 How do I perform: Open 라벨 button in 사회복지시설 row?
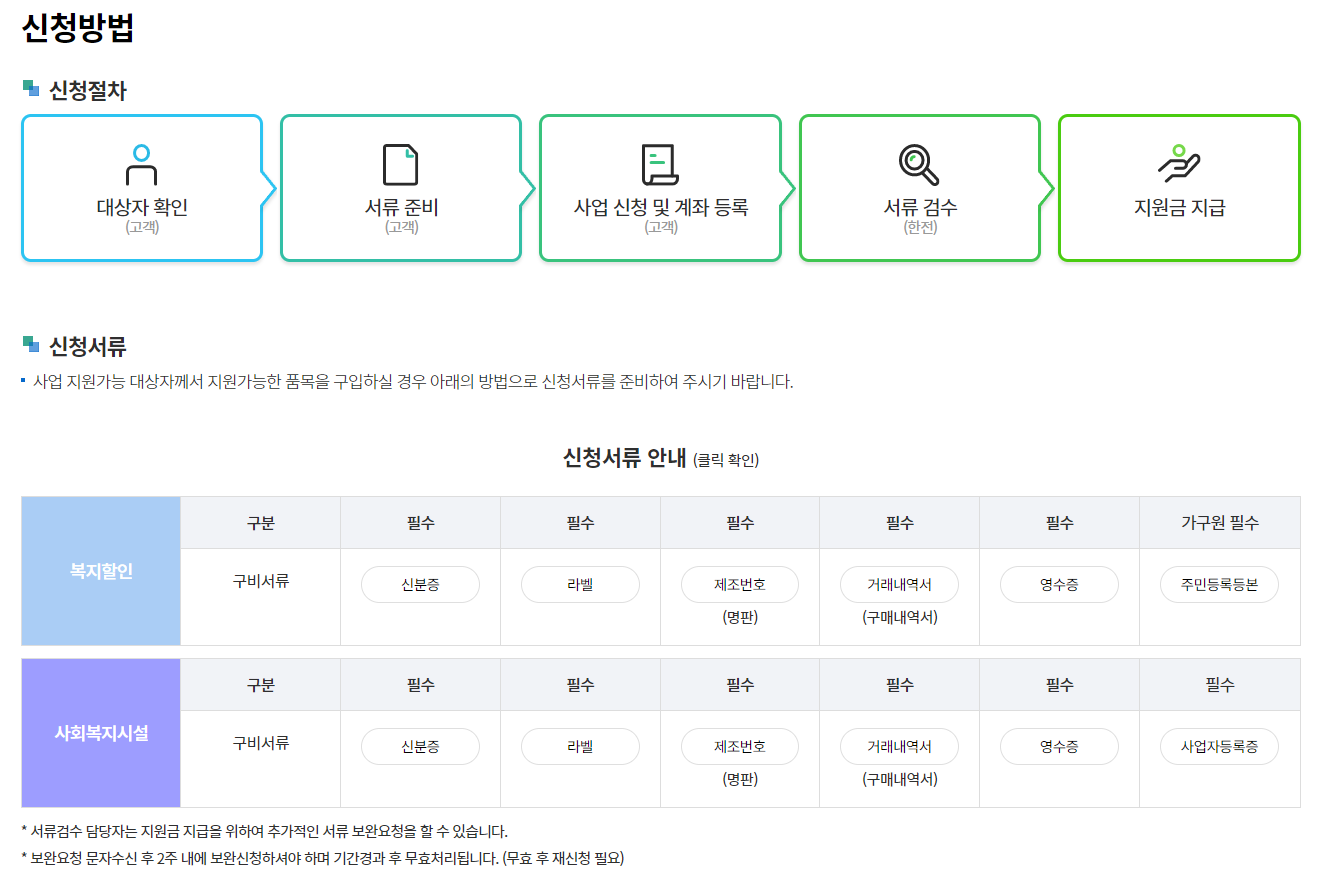580,747
